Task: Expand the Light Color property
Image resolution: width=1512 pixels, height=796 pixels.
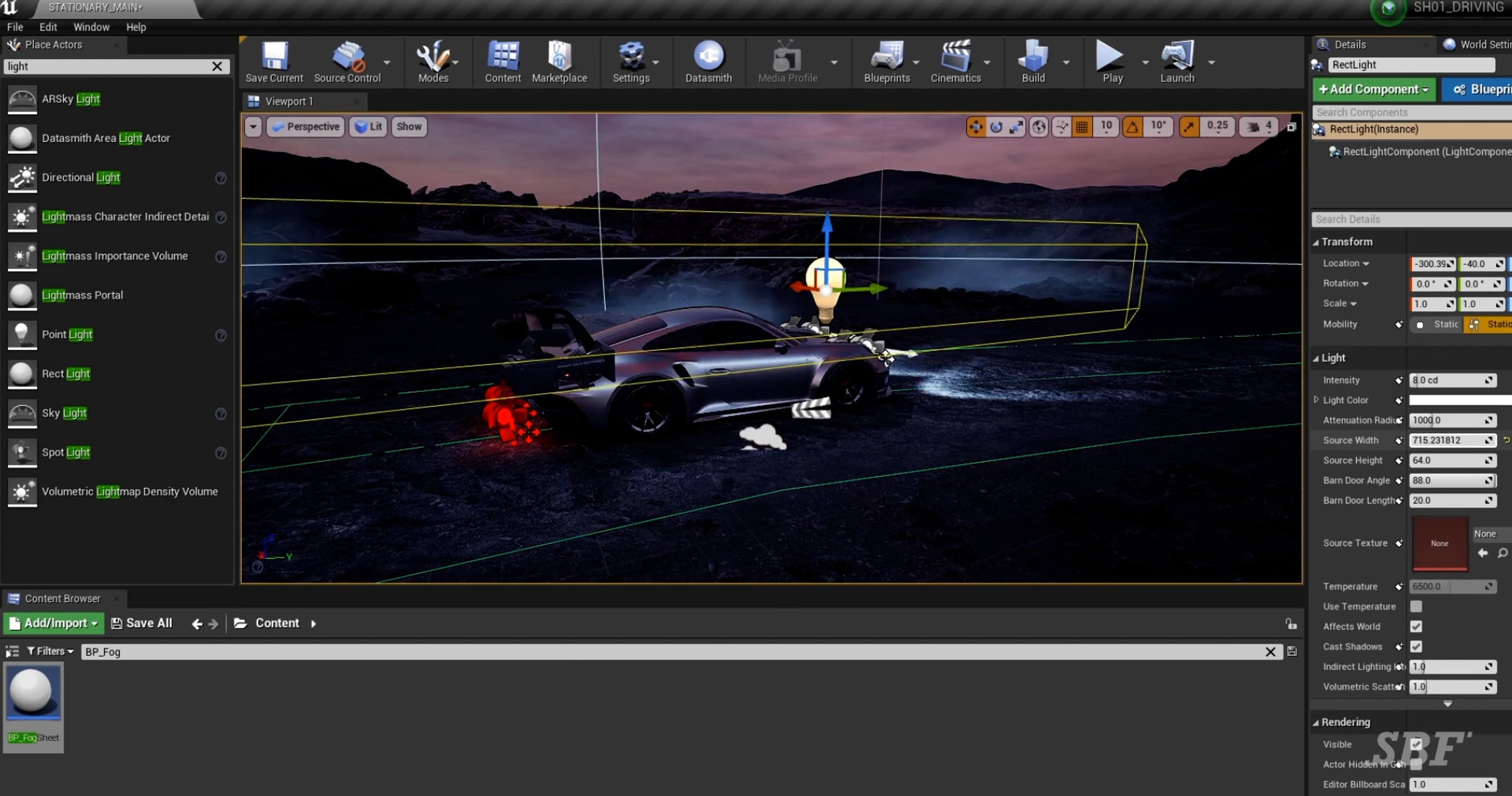Action: 1316,400
